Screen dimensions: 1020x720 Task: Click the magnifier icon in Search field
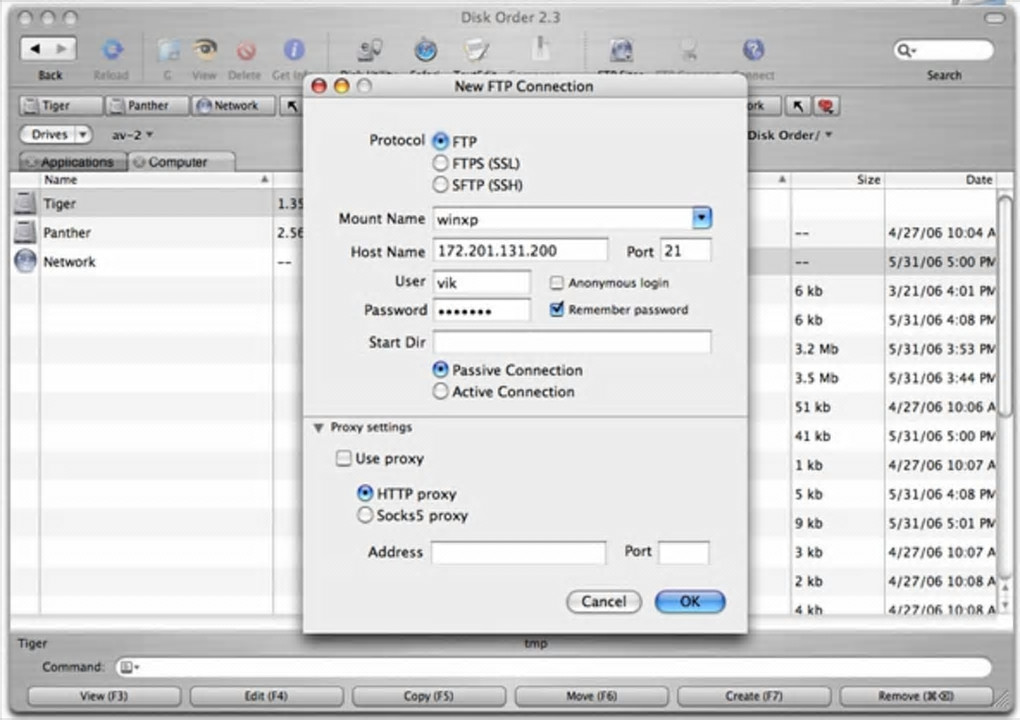click(905, 50)
